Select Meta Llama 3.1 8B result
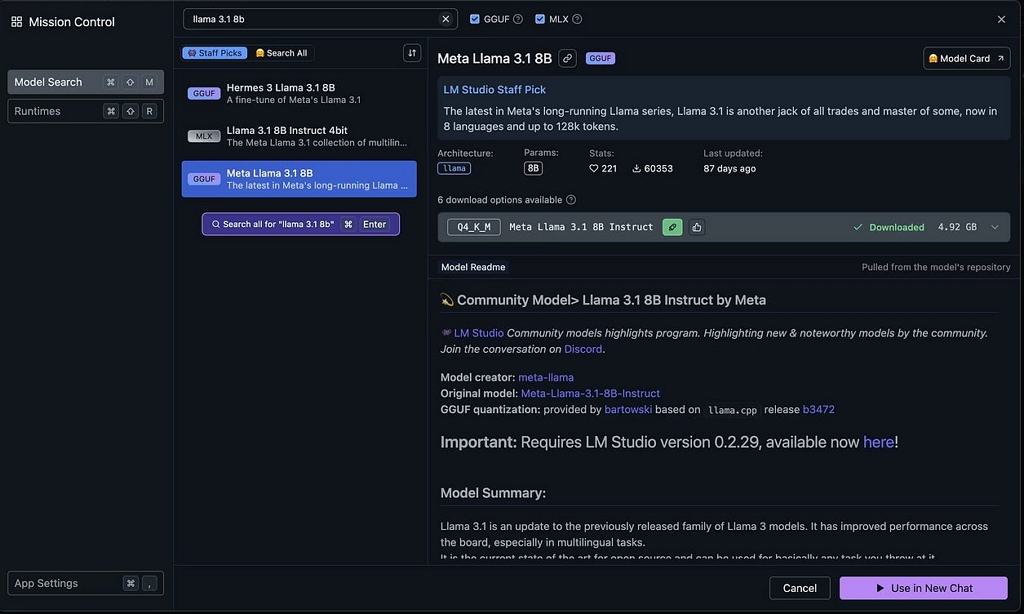Viewport: 1024px width, 614px height. pyautogui.click(x=299, y=179)
